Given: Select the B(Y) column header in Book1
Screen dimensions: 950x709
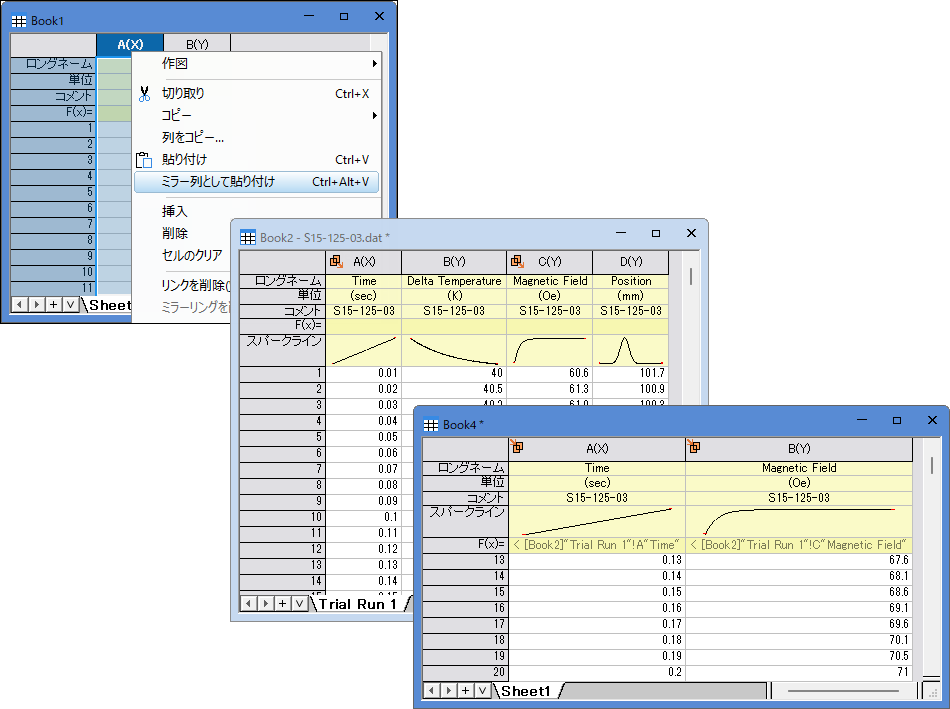Looking at the screenshot, I should pyautogui.click(x=197, y=44).
